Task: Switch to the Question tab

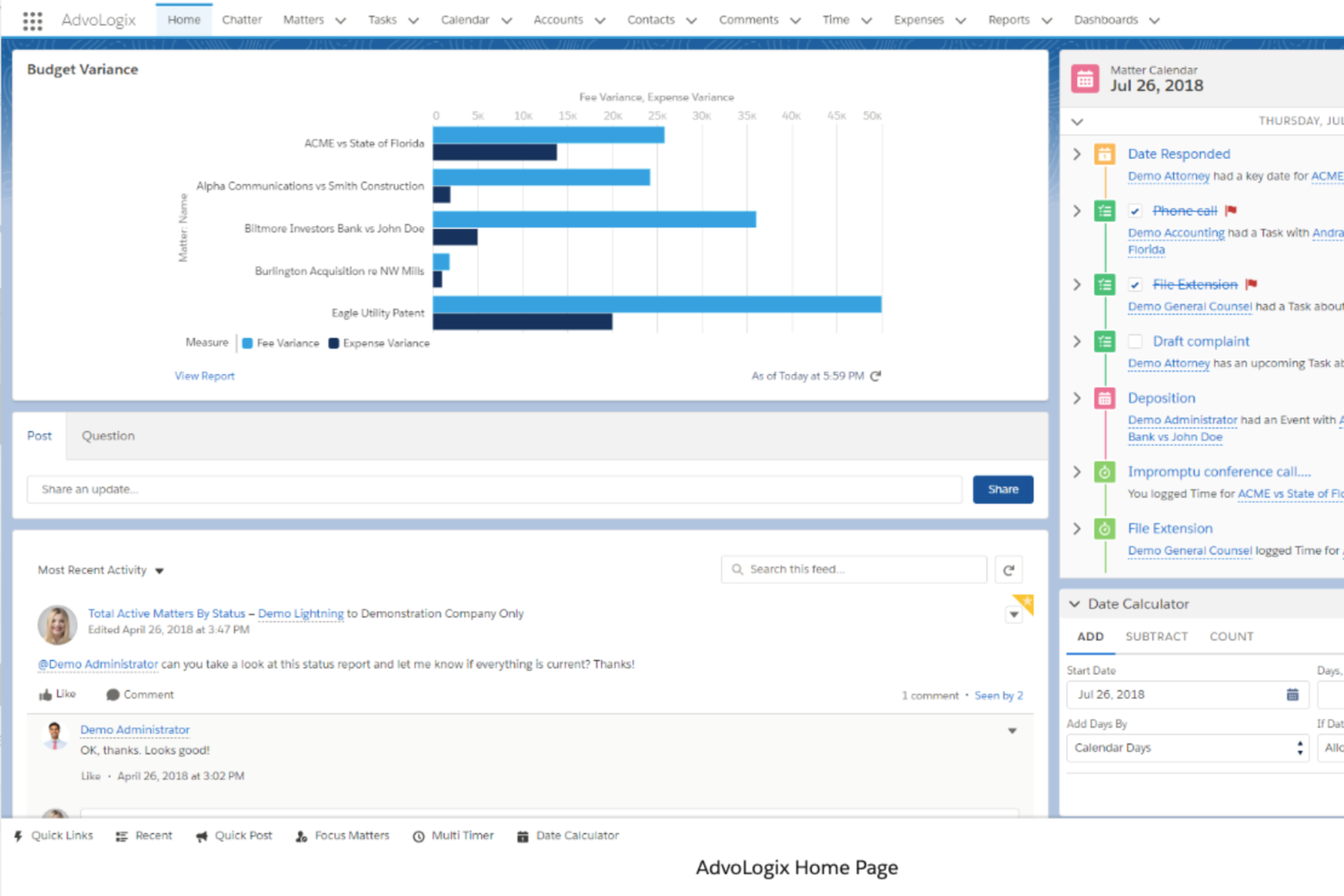Action: [108, 436]
